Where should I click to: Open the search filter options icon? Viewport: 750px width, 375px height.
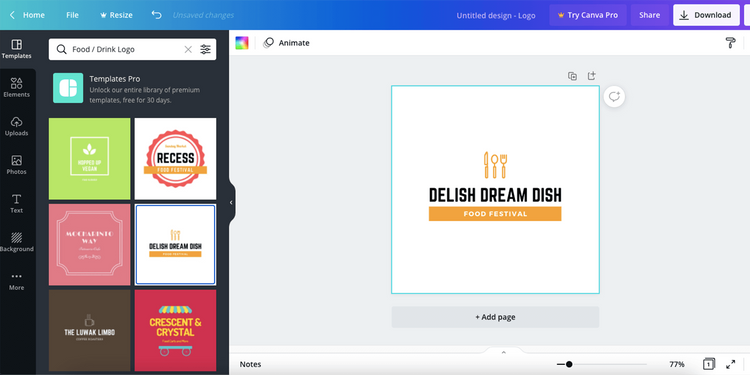pos(205,49)
